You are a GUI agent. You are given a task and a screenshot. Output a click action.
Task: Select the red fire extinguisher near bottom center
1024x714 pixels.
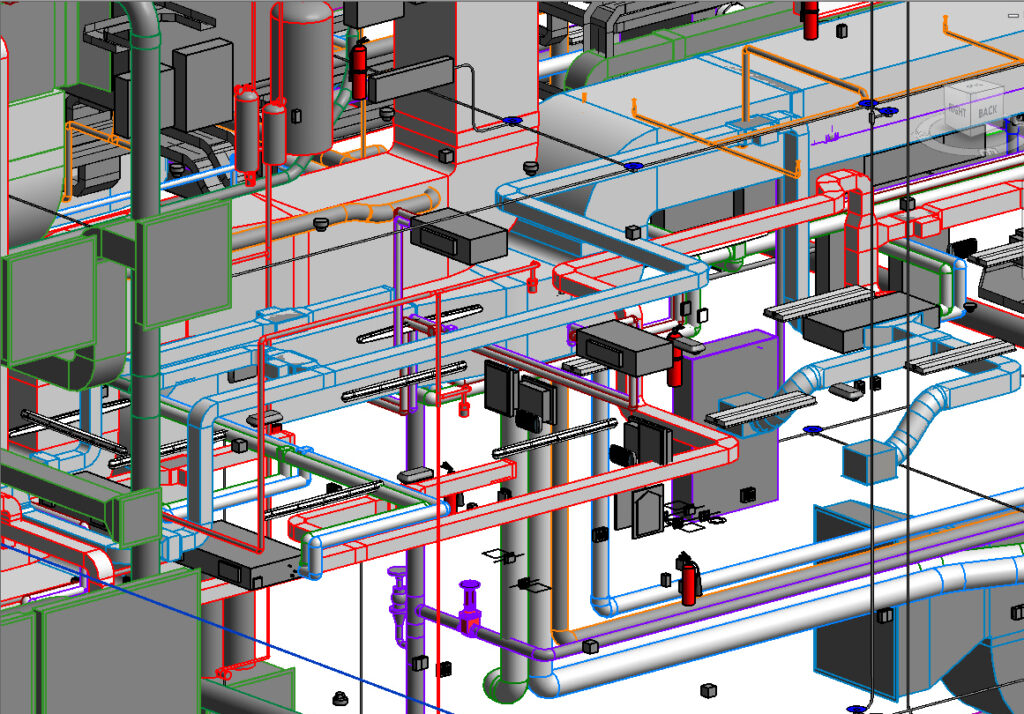(687, 581)
